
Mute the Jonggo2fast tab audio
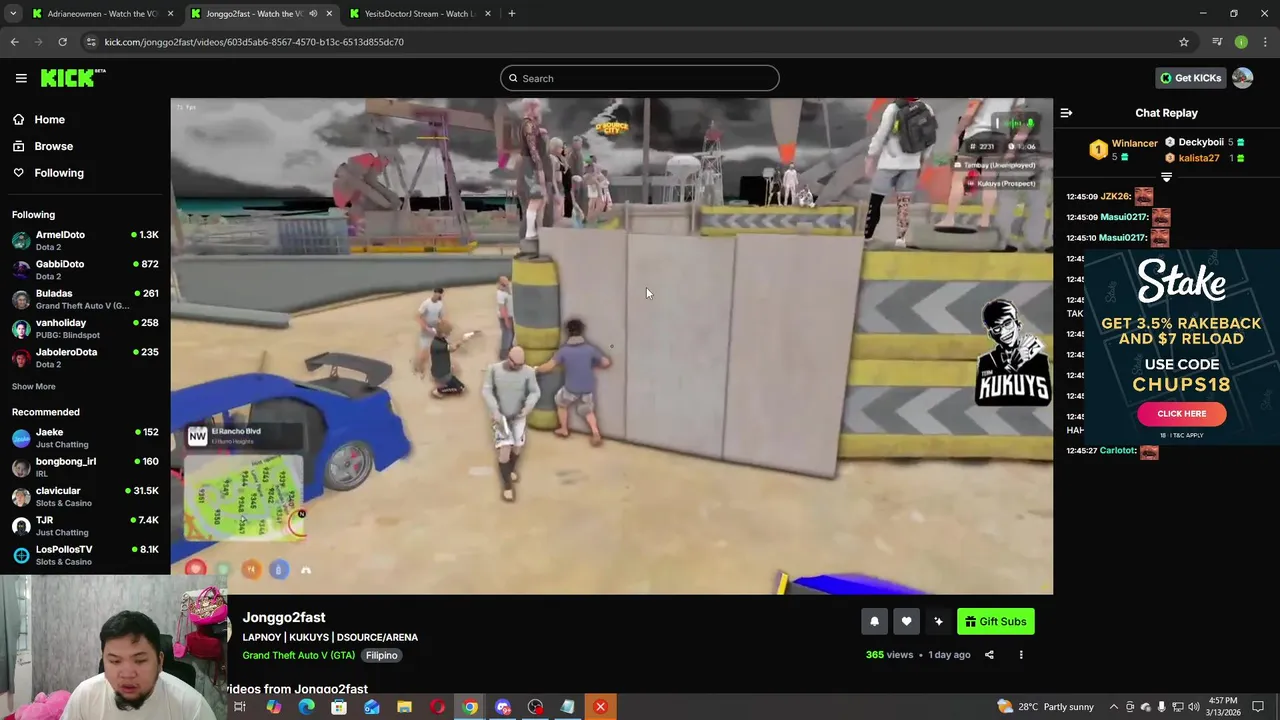pos(313,13)
